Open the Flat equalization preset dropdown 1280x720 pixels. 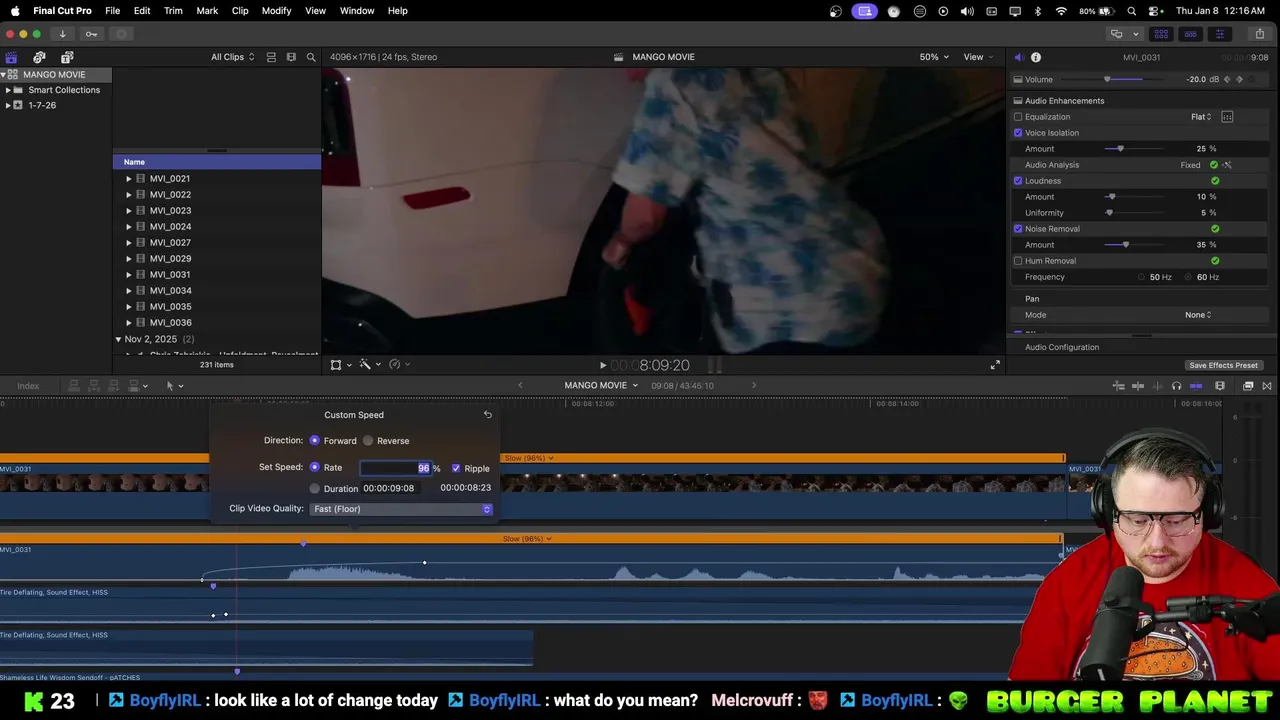click(x=1201, y=117)
